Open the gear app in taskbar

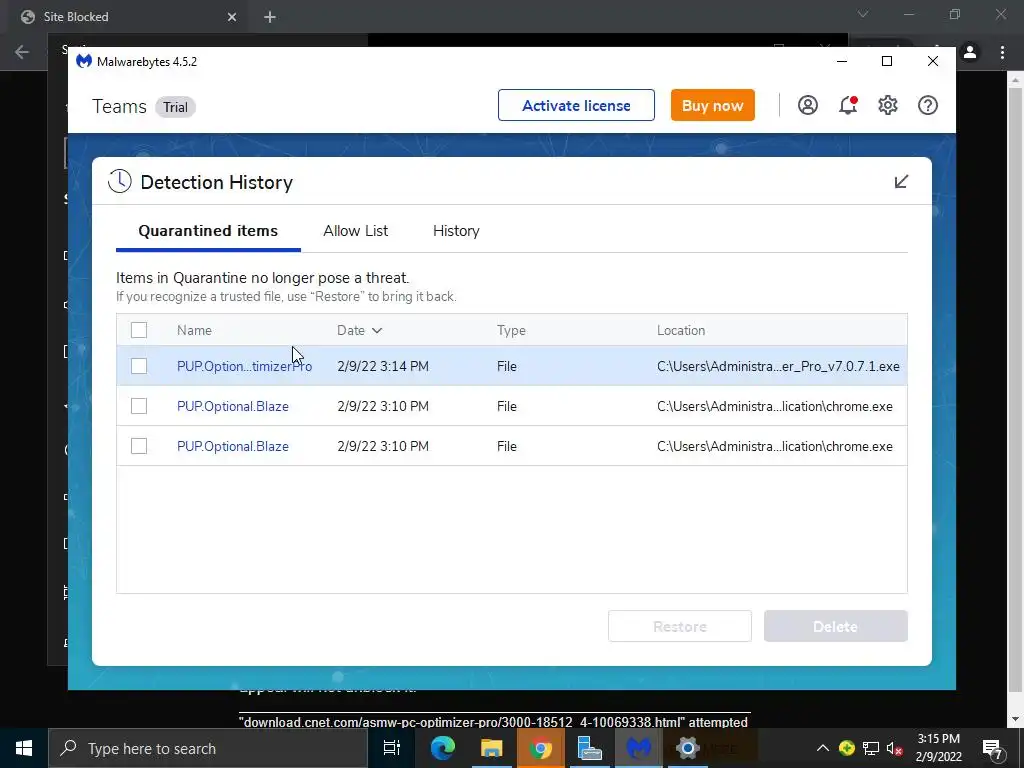coord(687,748)
